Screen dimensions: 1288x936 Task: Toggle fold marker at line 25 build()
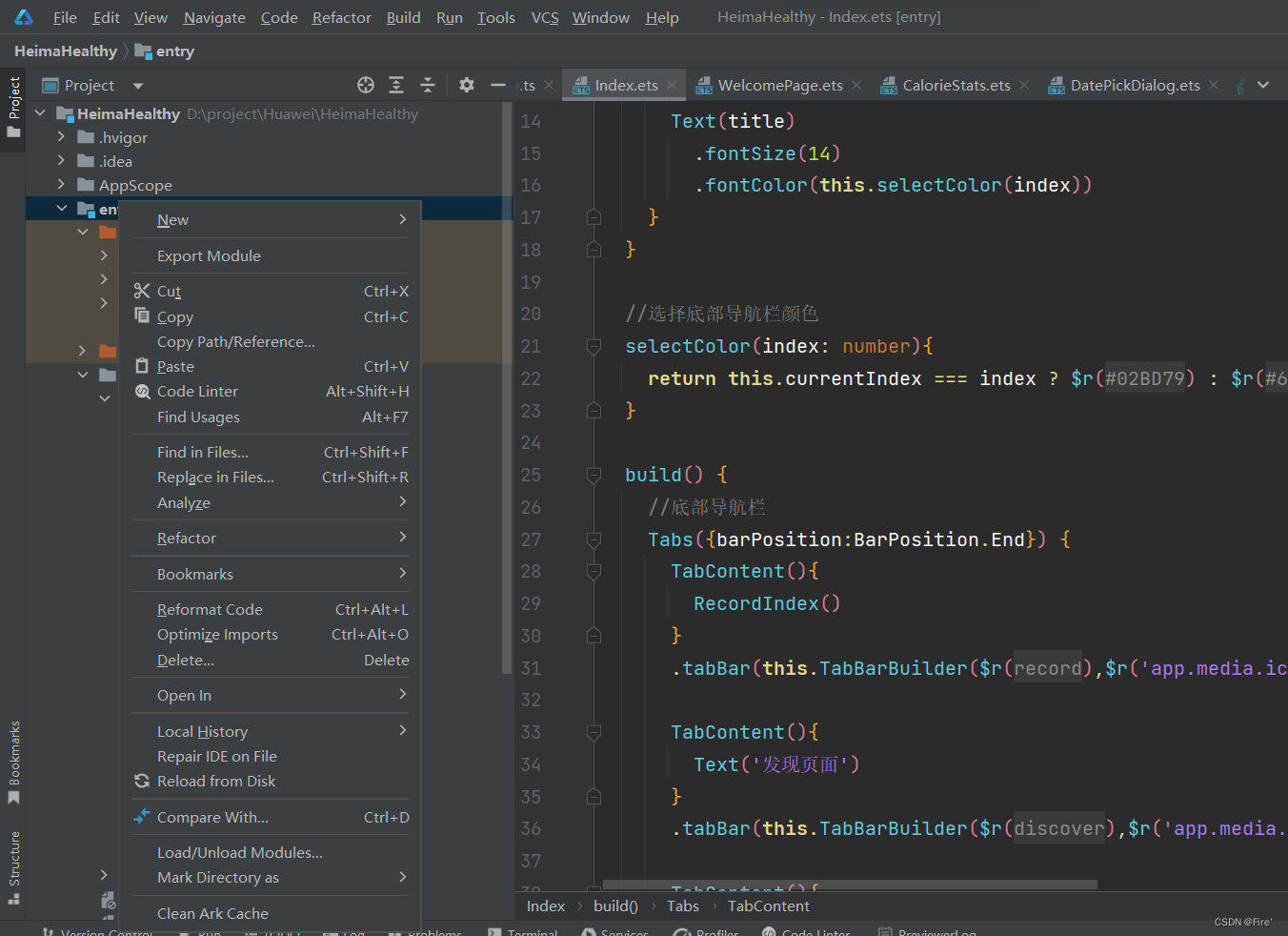click(594, 475)
